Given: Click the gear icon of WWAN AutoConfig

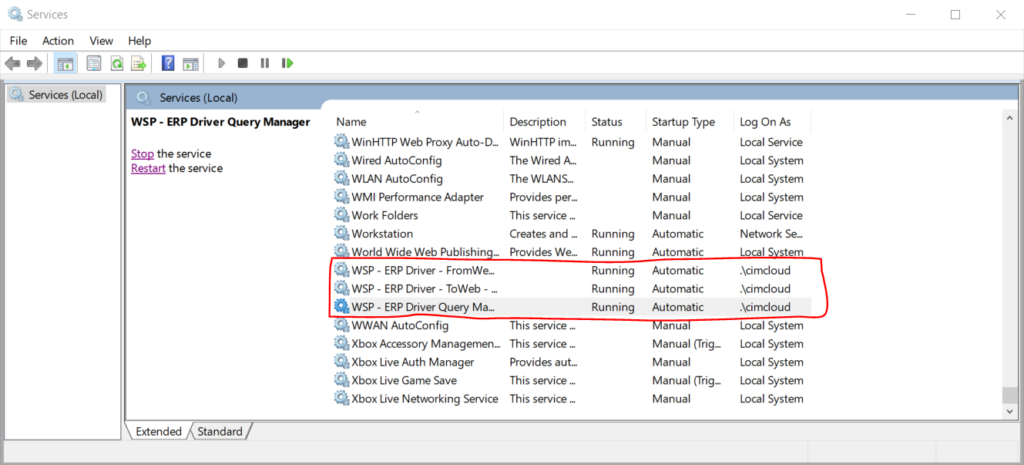Looking at the screenshot, I should point(342,325).
